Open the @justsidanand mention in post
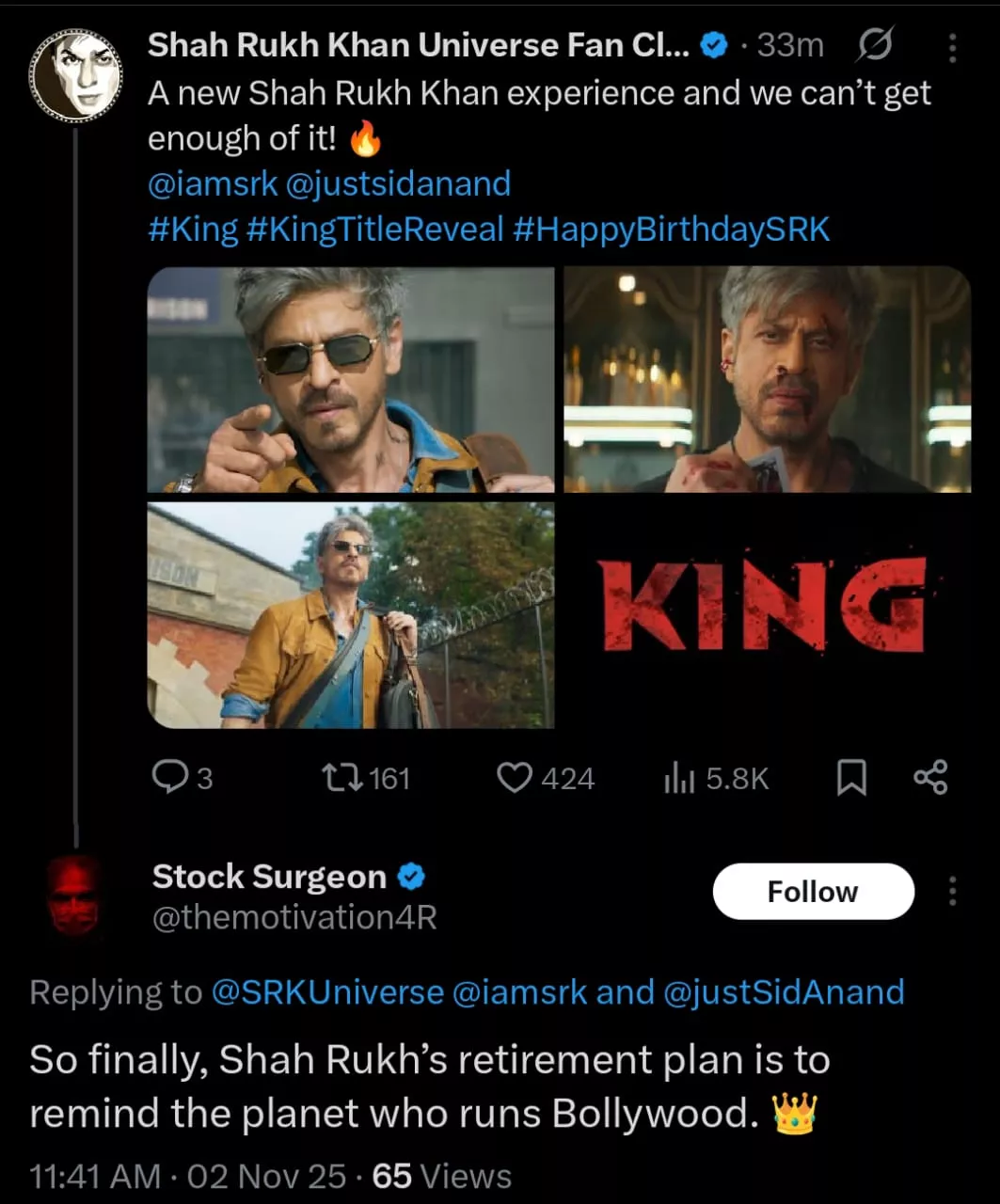1000x1204 pixels. pyautogui.click(x=397, y=183)
